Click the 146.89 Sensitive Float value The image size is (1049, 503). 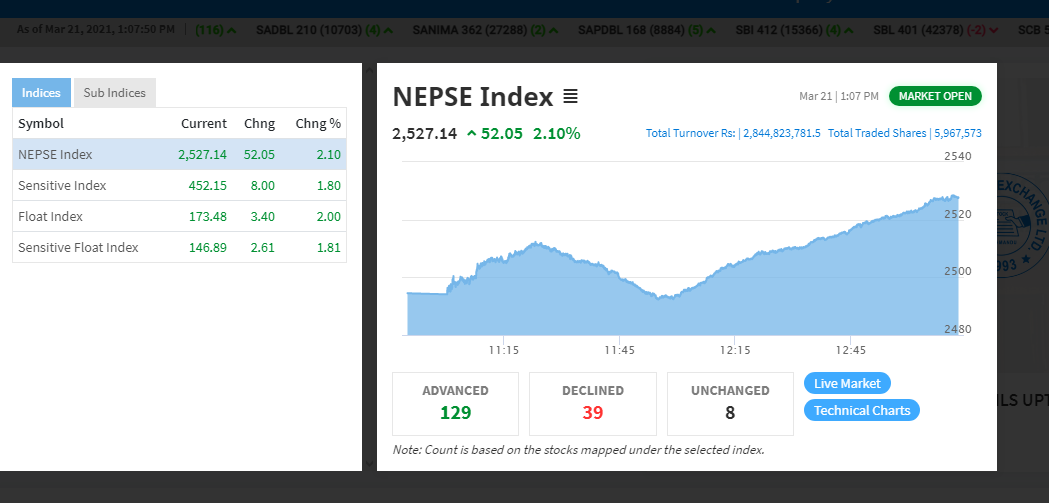[208, 247]
